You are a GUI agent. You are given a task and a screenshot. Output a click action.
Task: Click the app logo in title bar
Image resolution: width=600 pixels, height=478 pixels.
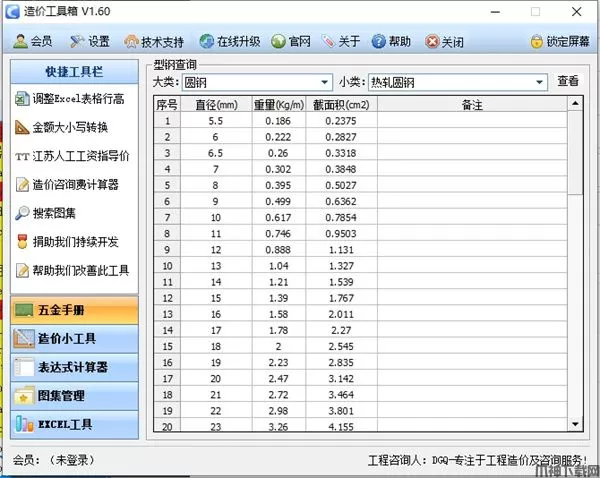[13, 11]
